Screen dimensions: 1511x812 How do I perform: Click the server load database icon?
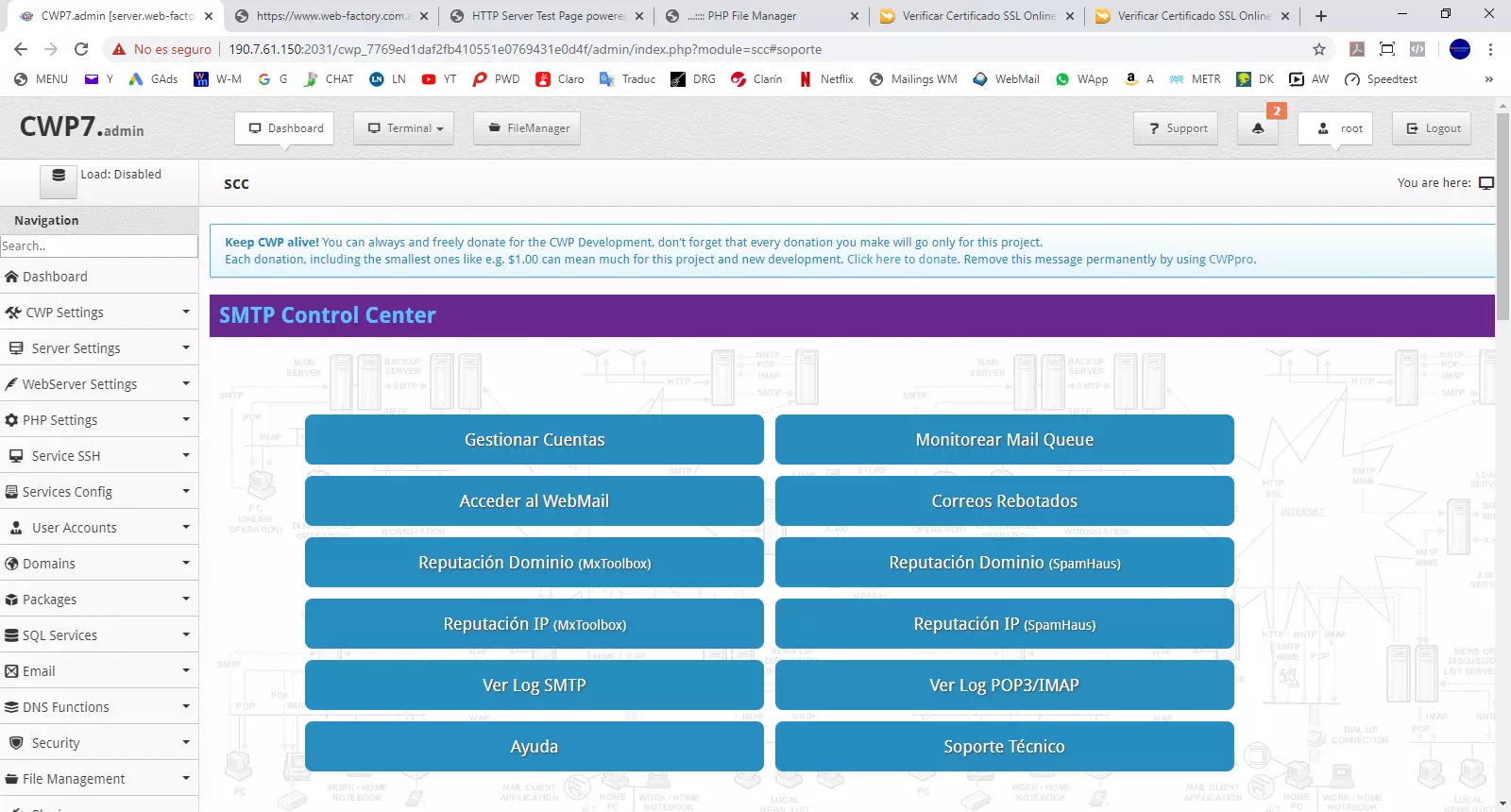point(59,176)
